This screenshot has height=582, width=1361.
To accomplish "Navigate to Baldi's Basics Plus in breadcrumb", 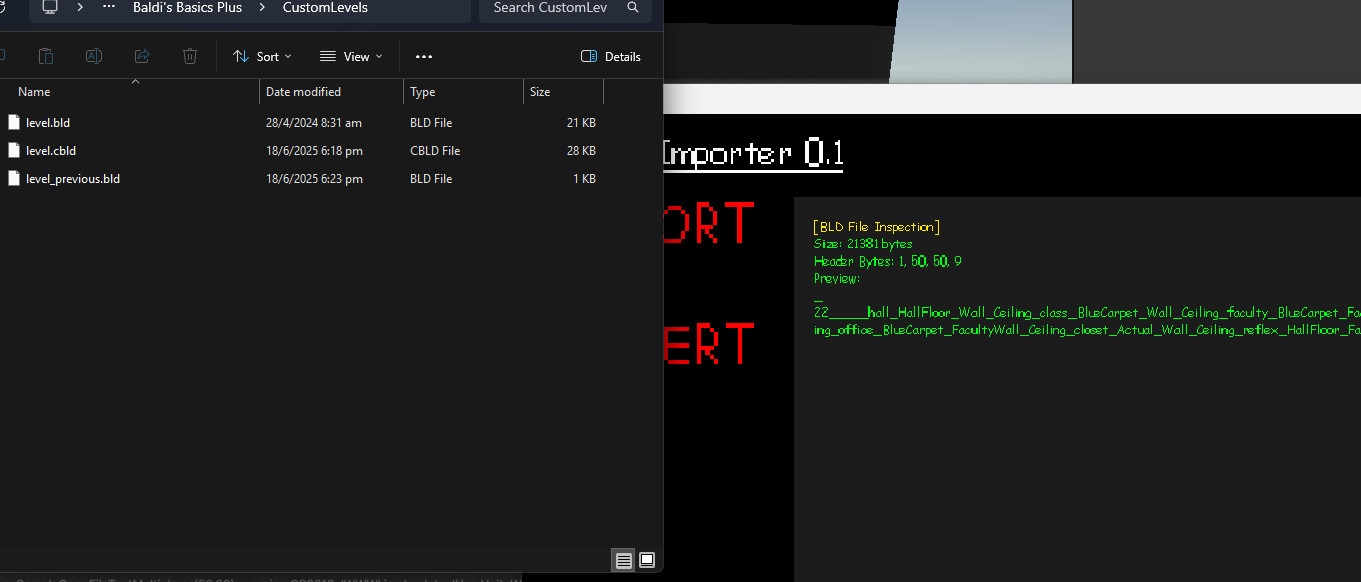I will coord(186,8).
